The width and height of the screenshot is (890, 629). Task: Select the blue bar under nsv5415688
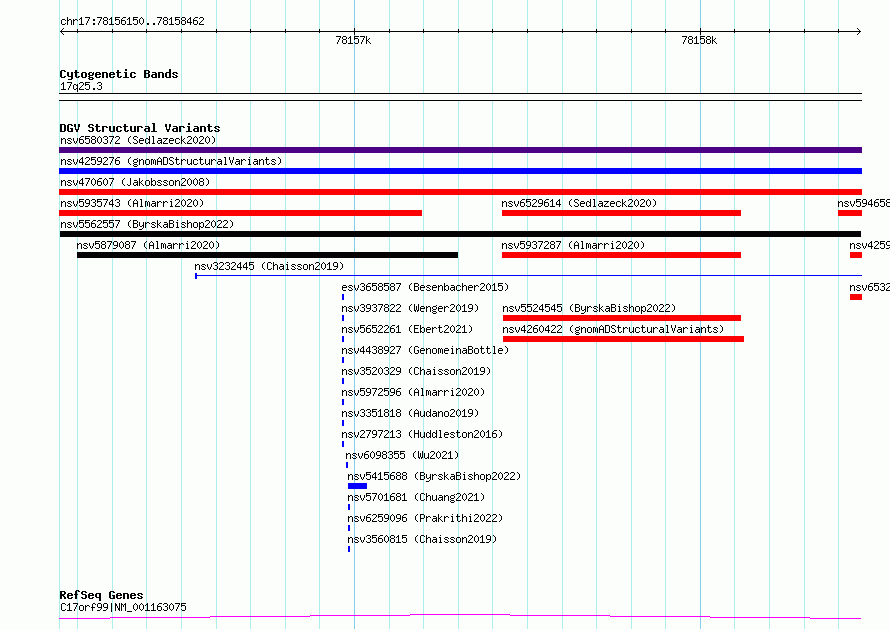click(x=358, y=486)
